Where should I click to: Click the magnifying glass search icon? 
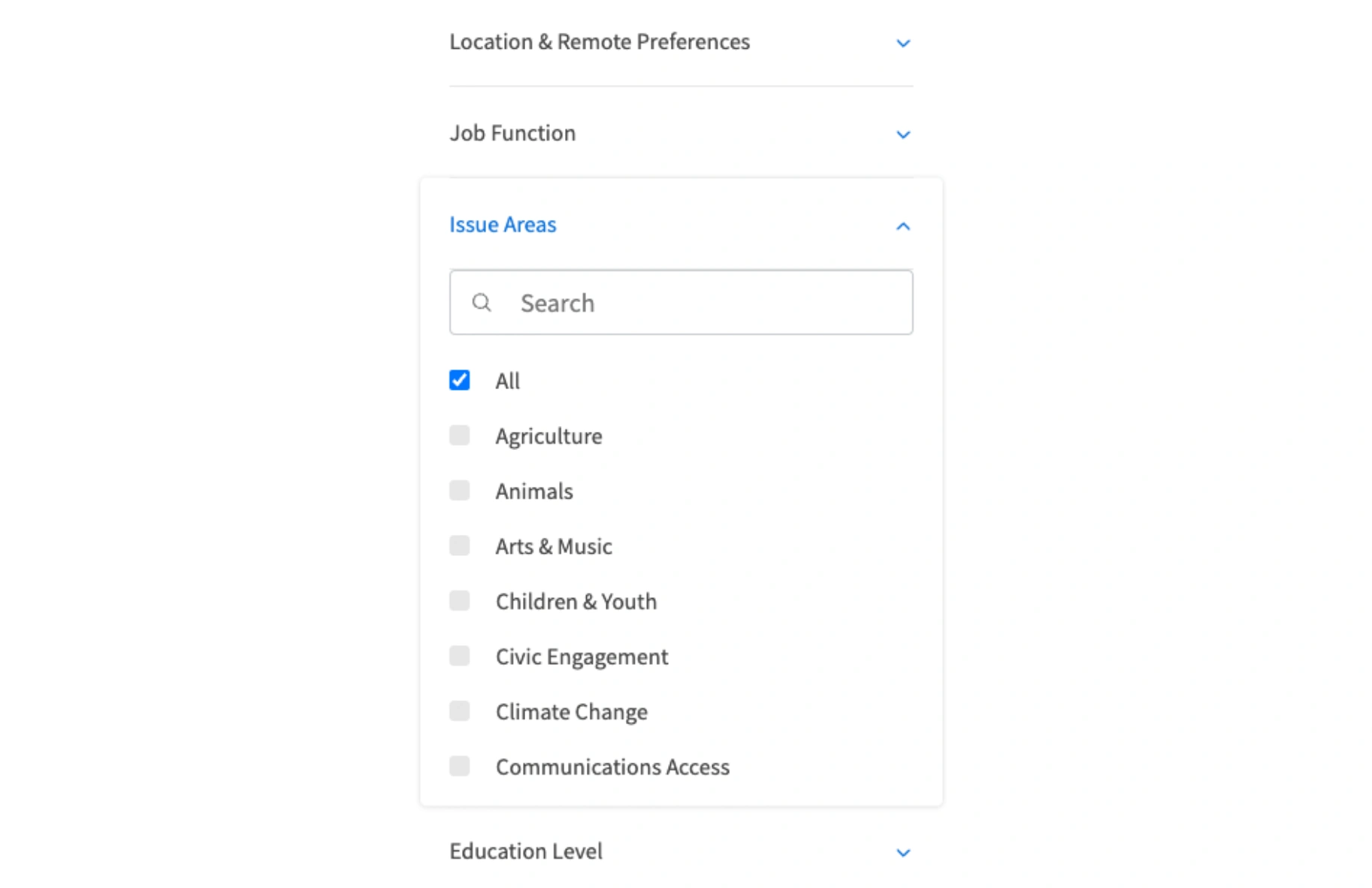[x=482, y=303]
